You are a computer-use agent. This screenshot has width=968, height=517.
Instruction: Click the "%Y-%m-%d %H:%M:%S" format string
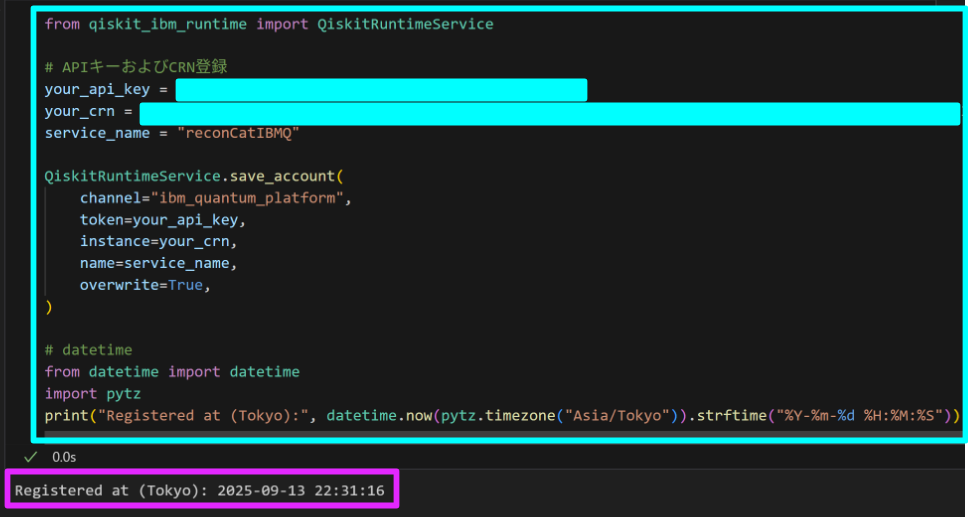(861, 416)
